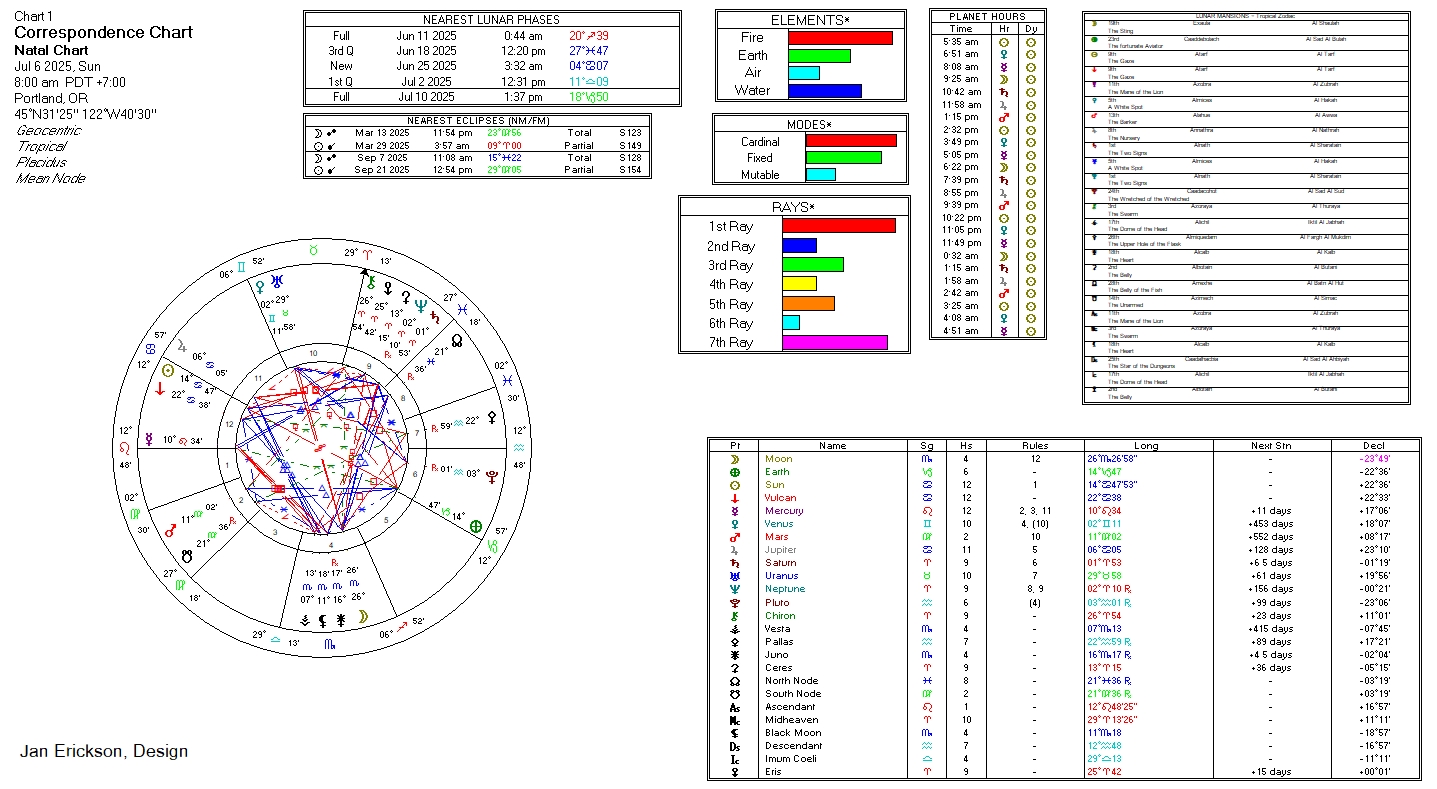Image resolution: width=1437 pixels, height=789 pixels.
Task: Click the Saturn icon in the planet table
Action: click(735, 563)
